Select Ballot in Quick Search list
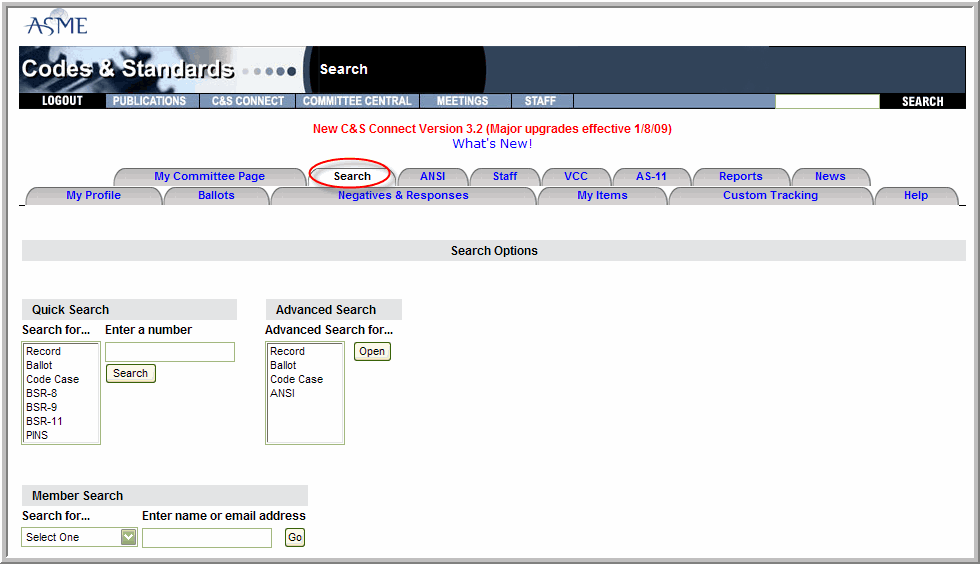Image resolution: width=980 pixels, height=564 pixels. pos(61,365)
